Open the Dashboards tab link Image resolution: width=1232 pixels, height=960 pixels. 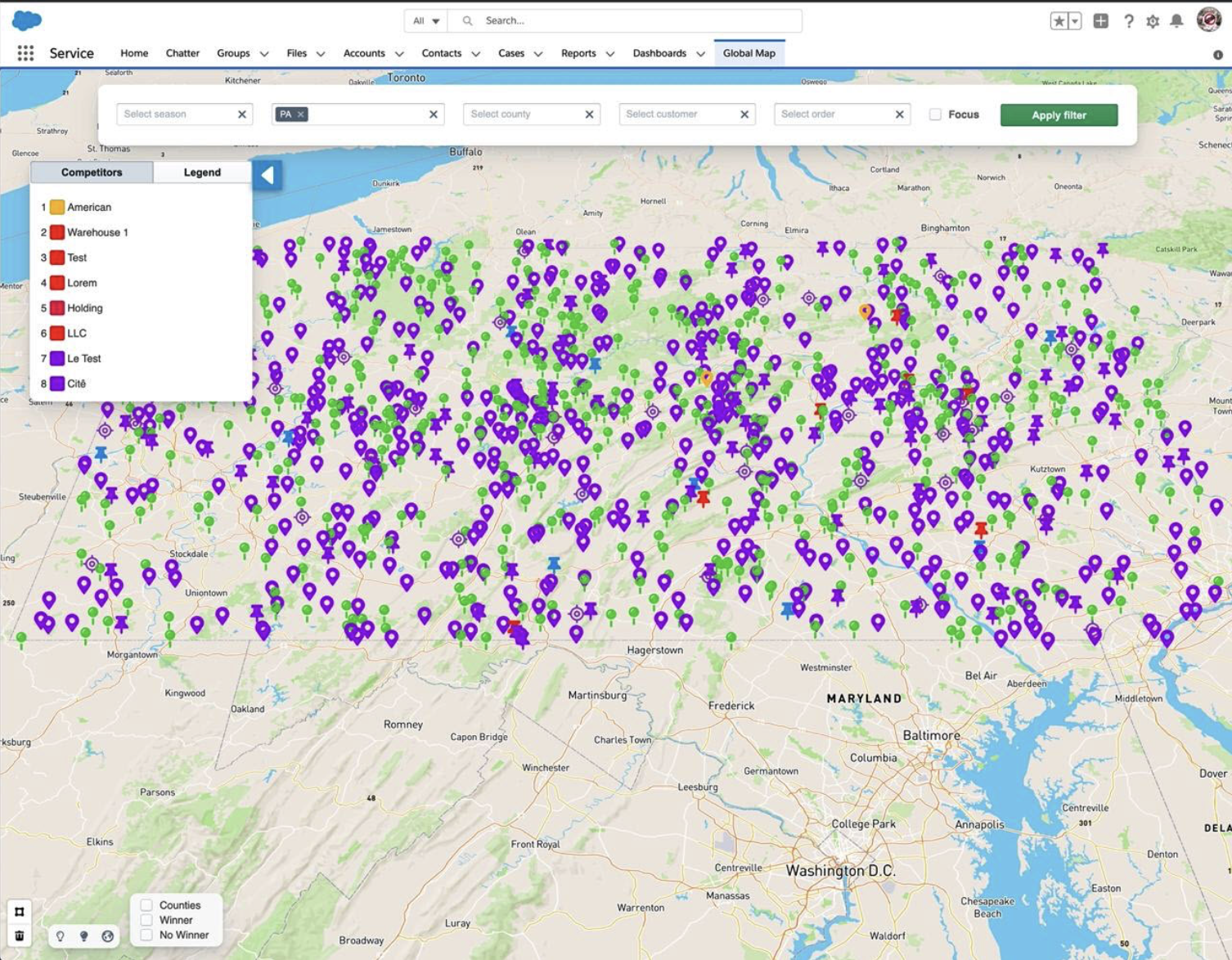[659, 53]
